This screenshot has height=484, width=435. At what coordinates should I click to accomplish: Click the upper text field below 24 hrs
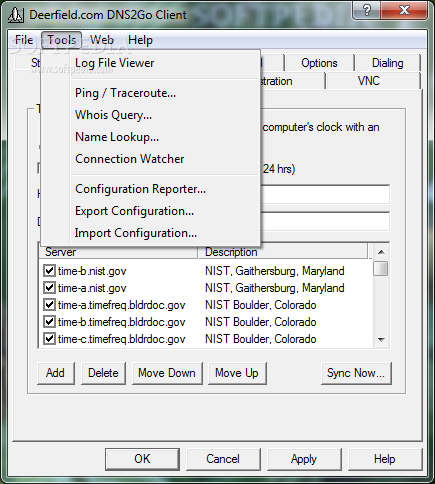click(325, 194)
